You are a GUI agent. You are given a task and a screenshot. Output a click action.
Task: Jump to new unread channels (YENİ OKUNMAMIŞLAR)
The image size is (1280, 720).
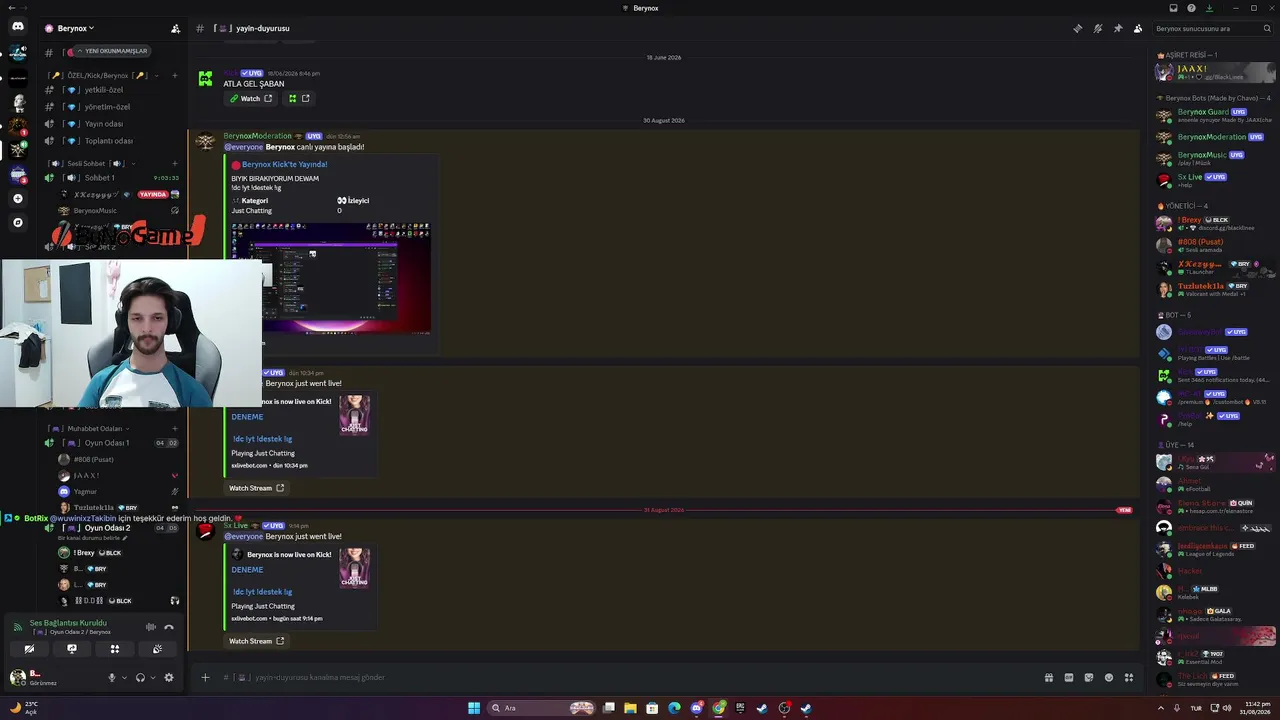point(114,51)
